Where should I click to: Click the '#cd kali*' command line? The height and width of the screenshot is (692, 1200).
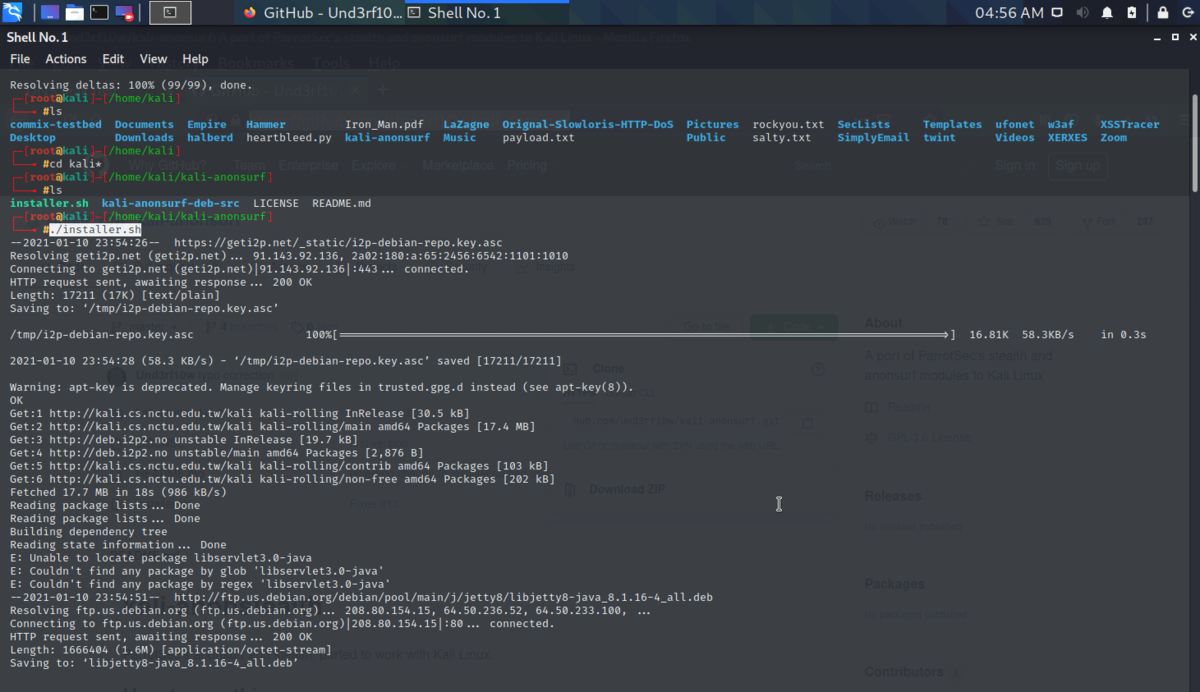coord(72,164)
